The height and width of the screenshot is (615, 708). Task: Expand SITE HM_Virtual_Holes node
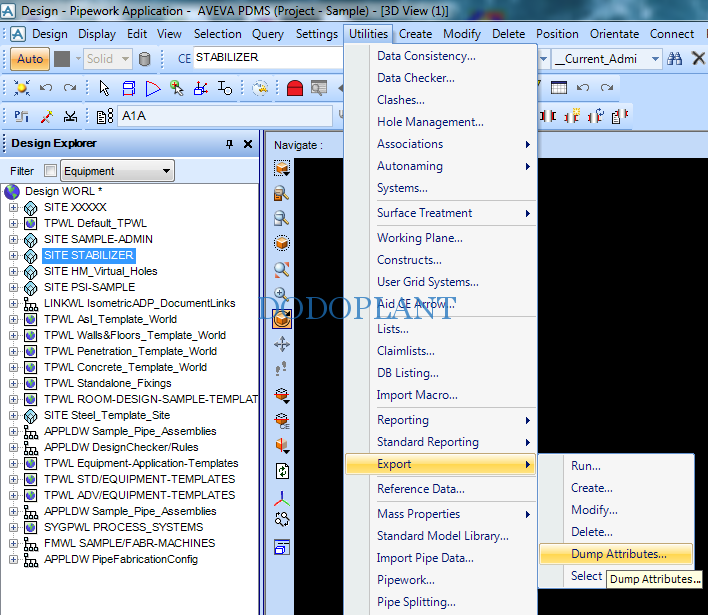[14, 271]
